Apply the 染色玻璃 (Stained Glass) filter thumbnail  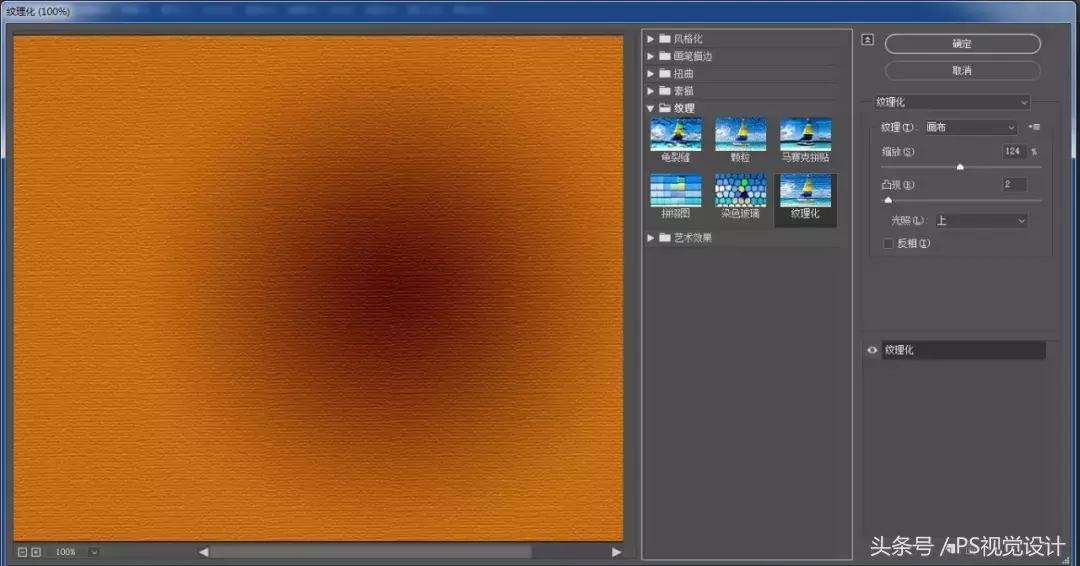(x=740, y=191)
